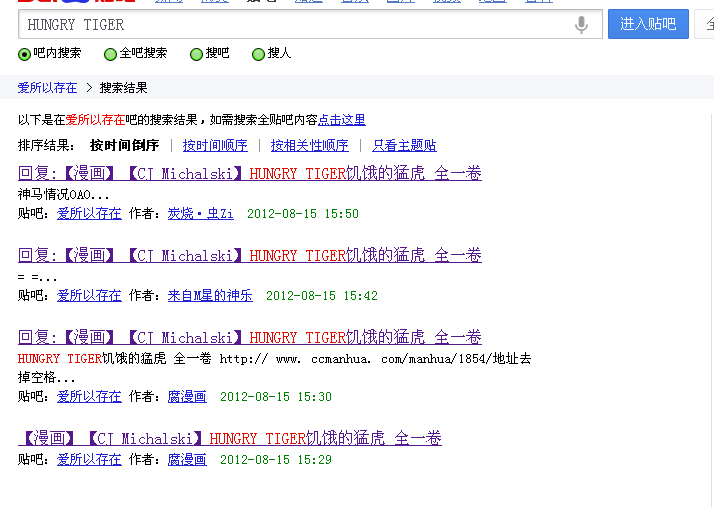Sort results by 按相关性顺序

pyautogui.click(x=309, y=145)
